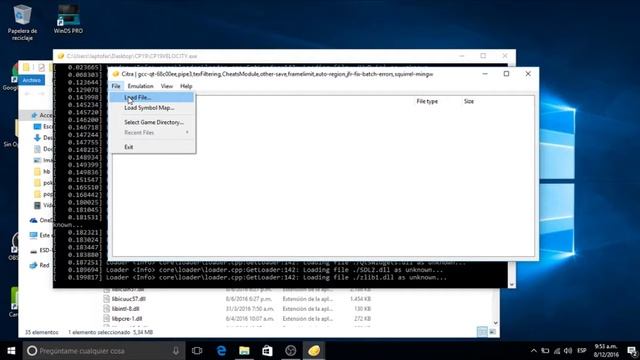Open Windows Store from taskbar
The width and height of the screenshot is (640, 360).
tap(267, 351)
